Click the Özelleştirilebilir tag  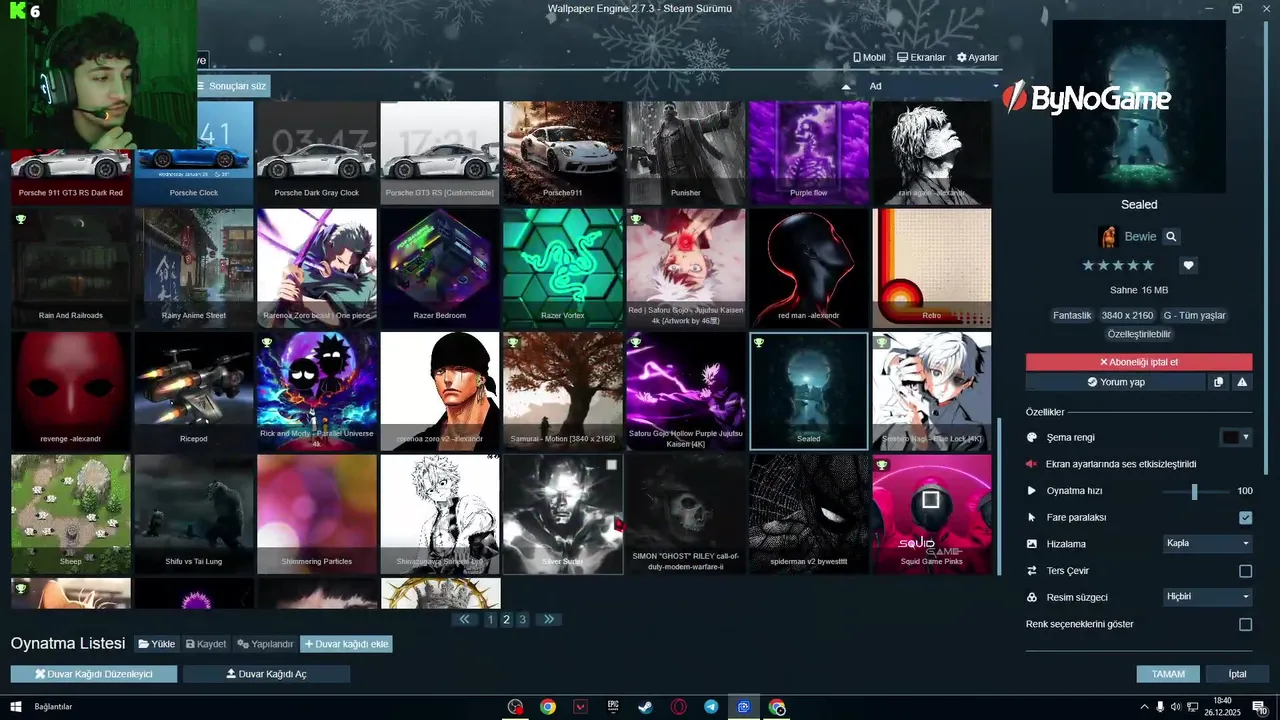1139,334
